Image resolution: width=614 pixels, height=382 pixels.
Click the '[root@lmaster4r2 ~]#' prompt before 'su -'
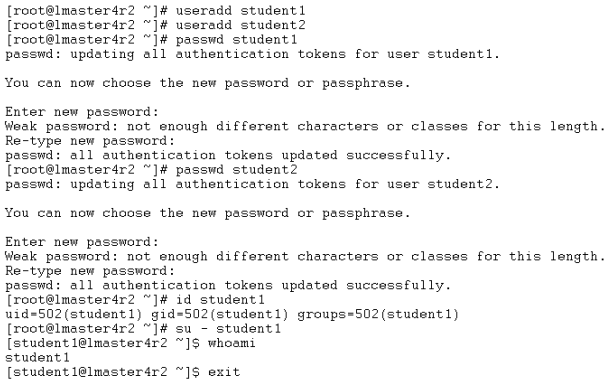[87, 329]
